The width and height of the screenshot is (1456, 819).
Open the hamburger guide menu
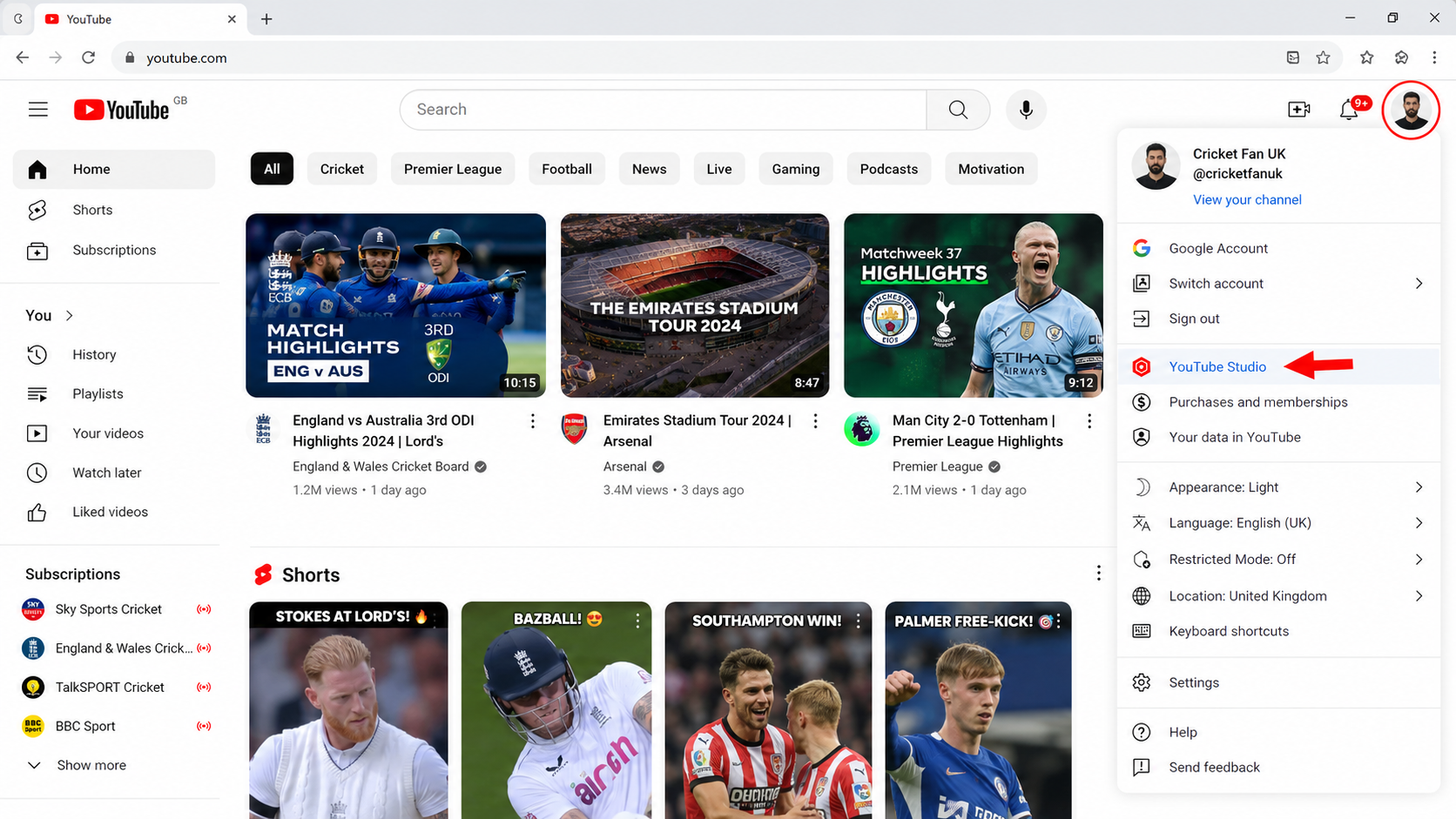(x=38, y=110)
